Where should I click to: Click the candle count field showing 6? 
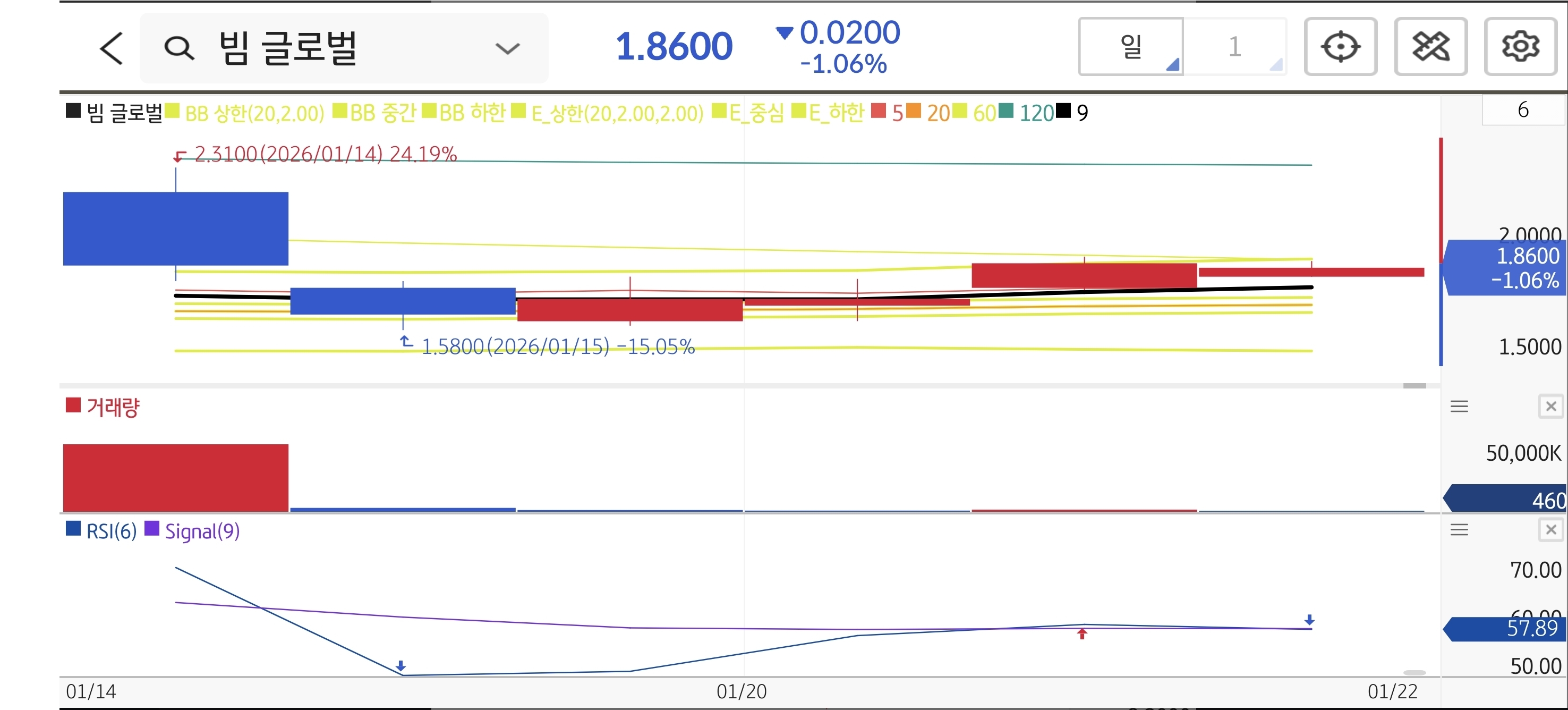click(x=1522, y=109)
